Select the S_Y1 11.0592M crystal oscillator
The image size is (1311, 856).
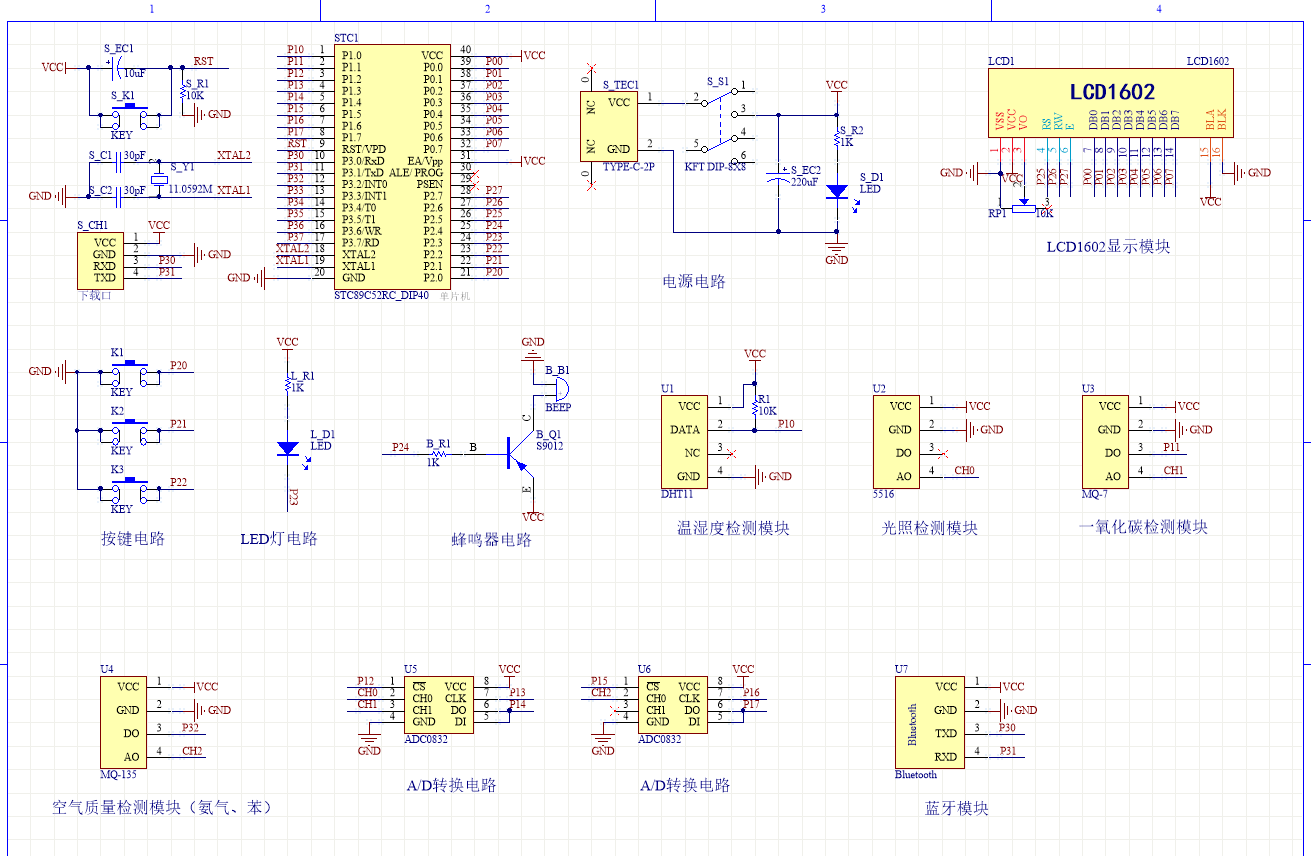(x=157, y=179)
